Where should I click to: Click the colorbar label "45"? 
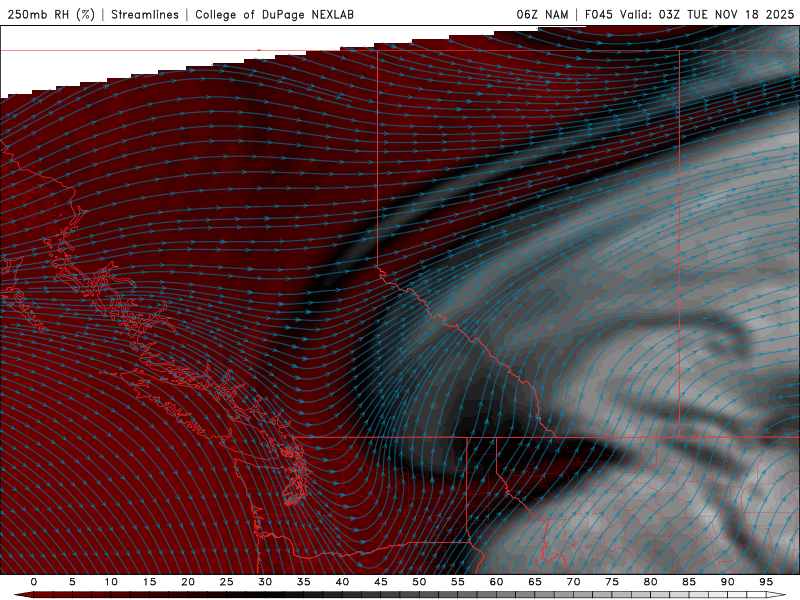click(x=381, y=582)
